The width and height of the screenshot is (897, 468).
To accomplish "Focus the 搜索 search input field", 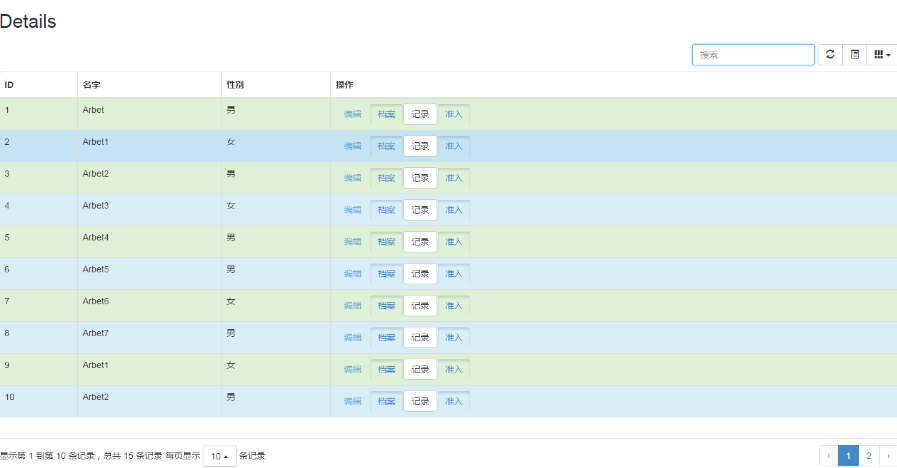I will [x=753, y=55].
